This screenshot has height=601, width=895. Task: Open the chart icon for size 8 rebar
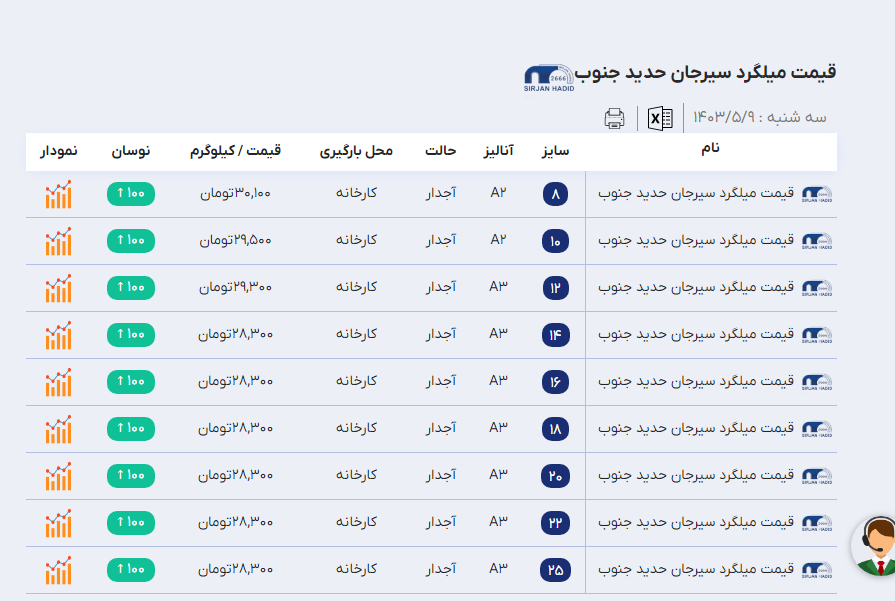58,194
